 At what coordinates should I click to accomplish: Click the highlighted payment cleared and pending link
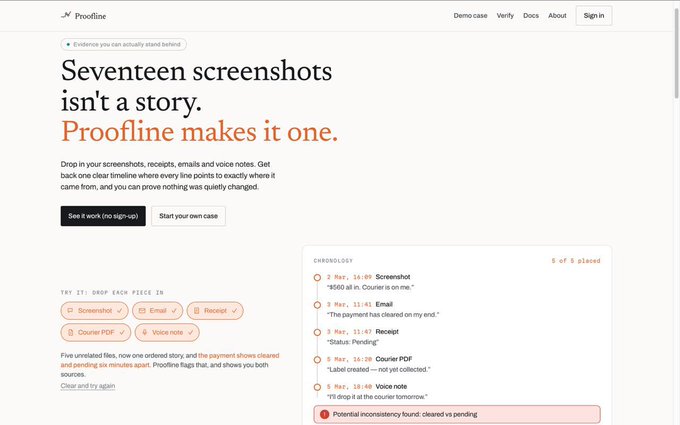tap(170, 360)
